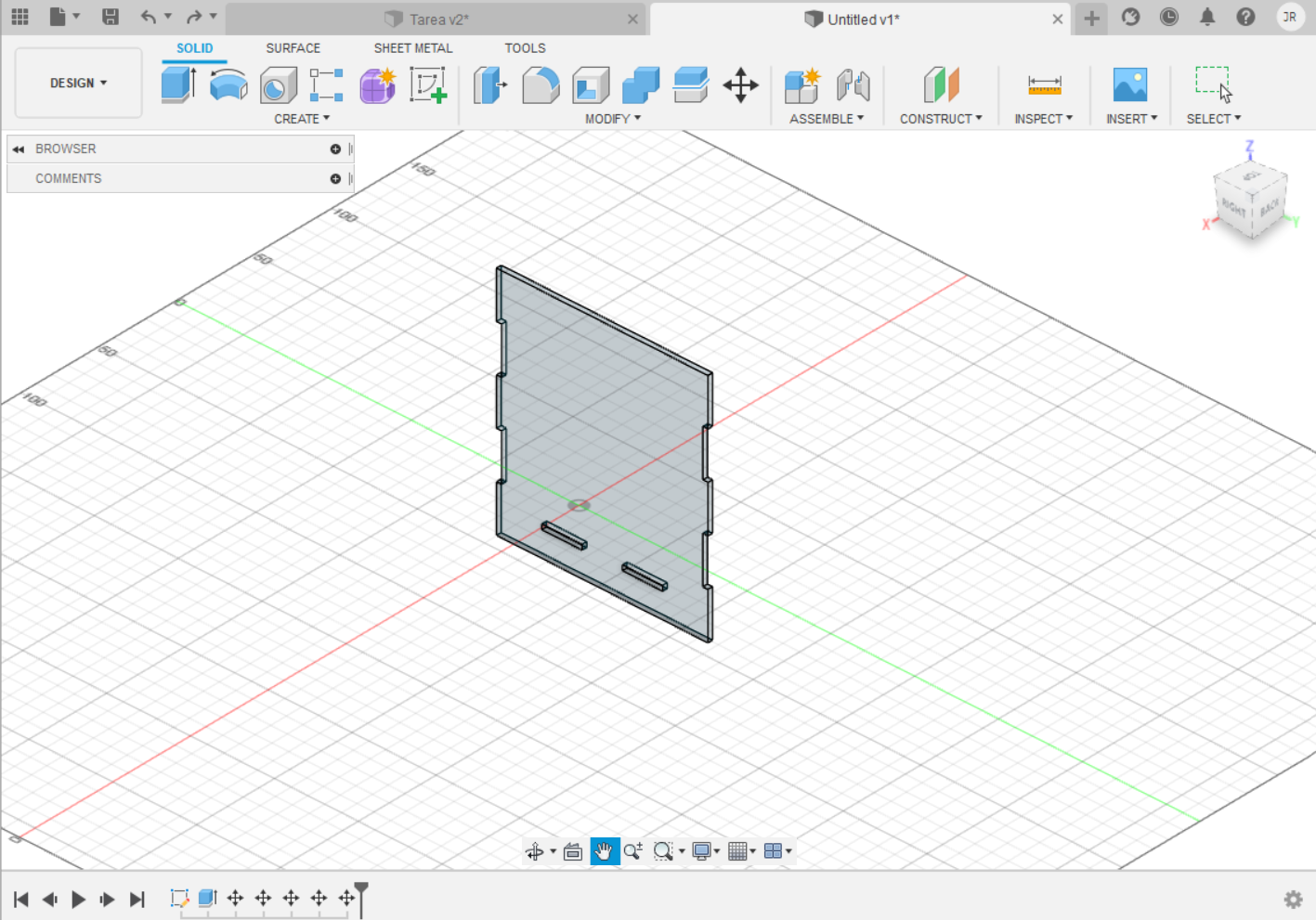Collapse the Browser panel with double arrows
The height and width of the screenshot is (920, 1316).
(19, 149)
